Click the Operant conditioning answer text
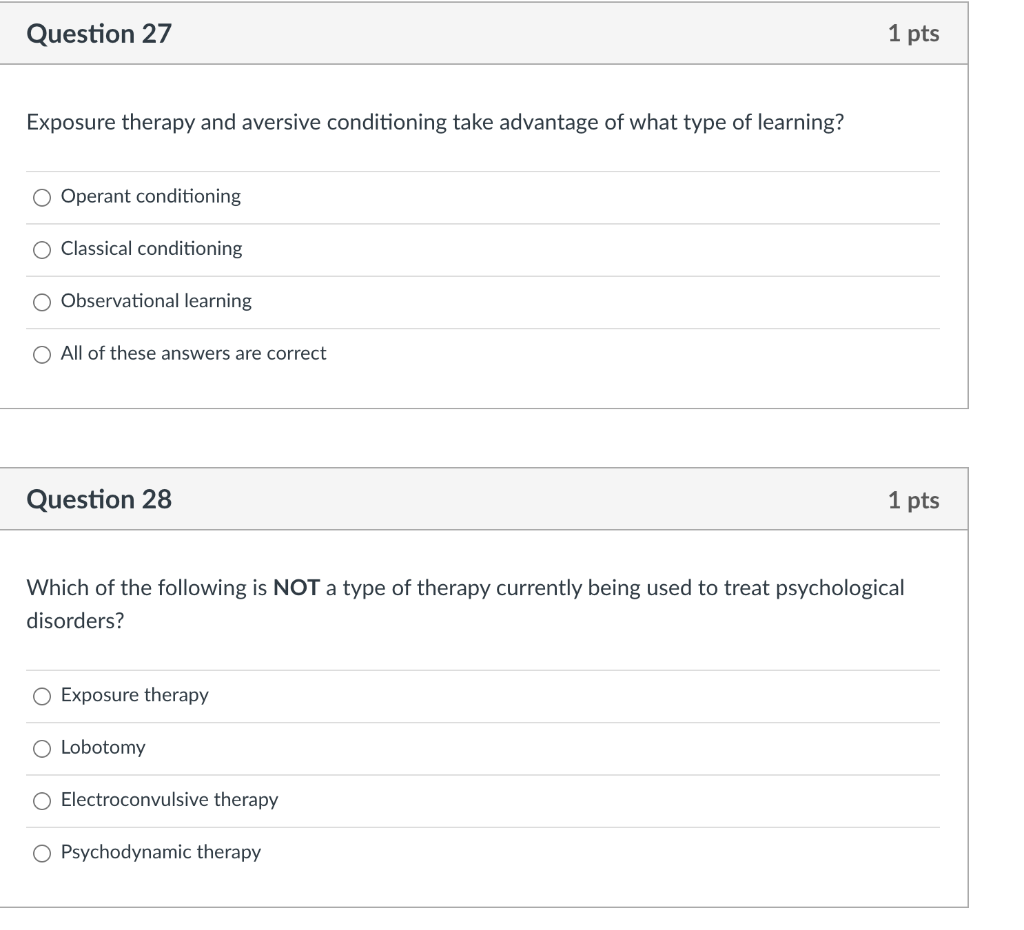 150,197
